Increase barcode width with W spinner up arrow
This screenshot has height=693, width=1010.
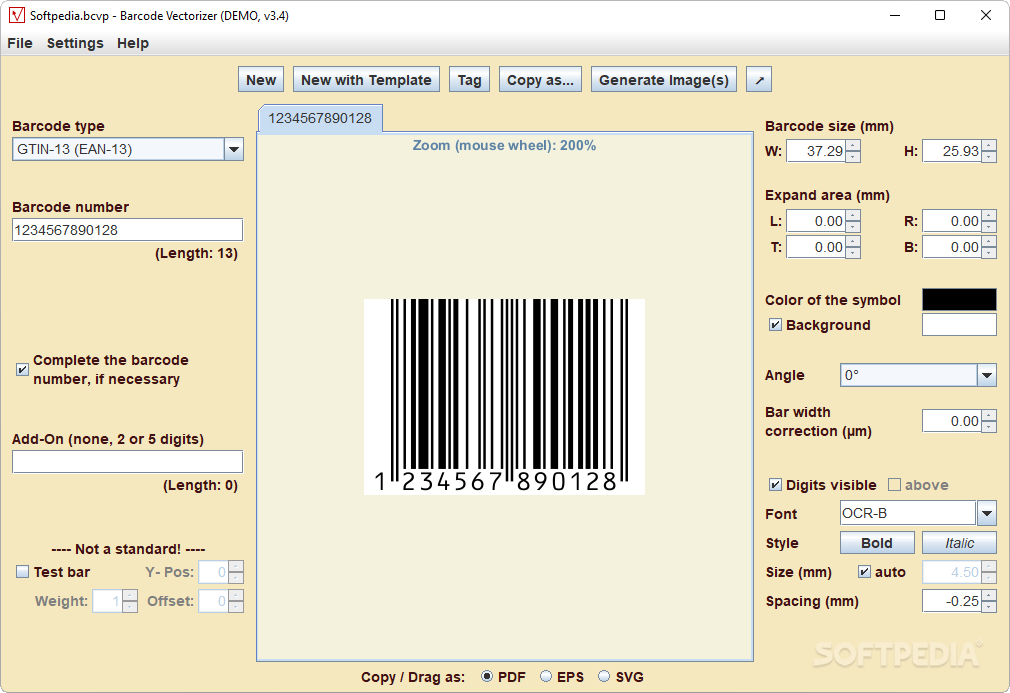[x=853, y=146]
